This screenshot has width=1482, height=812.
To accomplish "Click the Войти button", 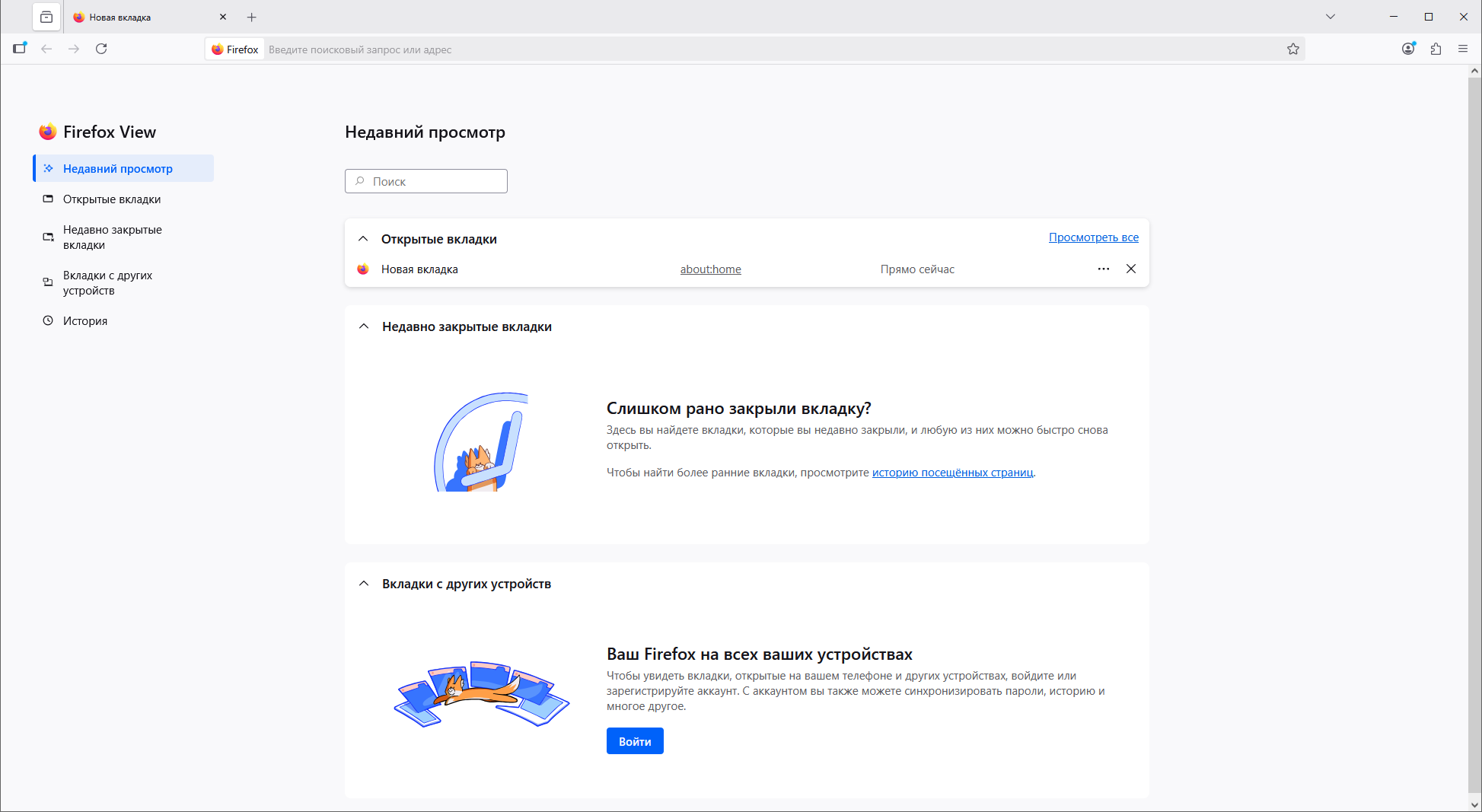I will (635, 741).
